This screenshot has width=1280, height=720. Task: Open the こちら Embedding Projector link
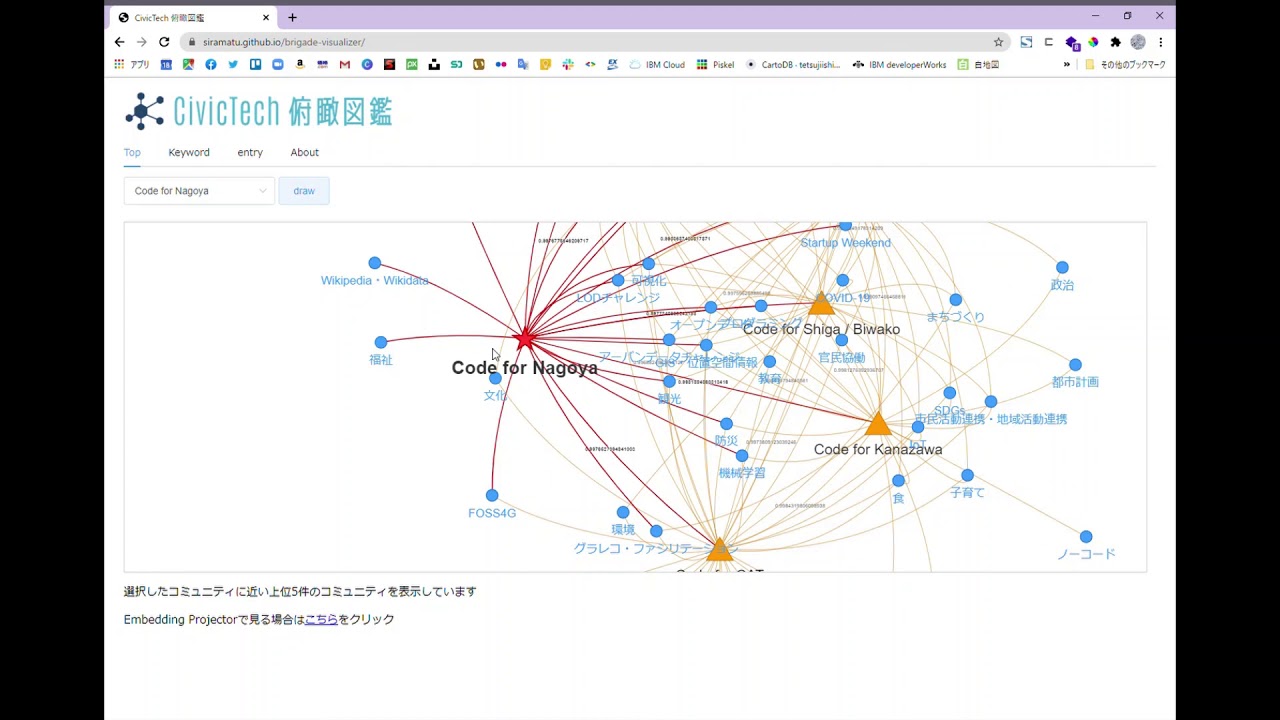click(x=321, y=619)
